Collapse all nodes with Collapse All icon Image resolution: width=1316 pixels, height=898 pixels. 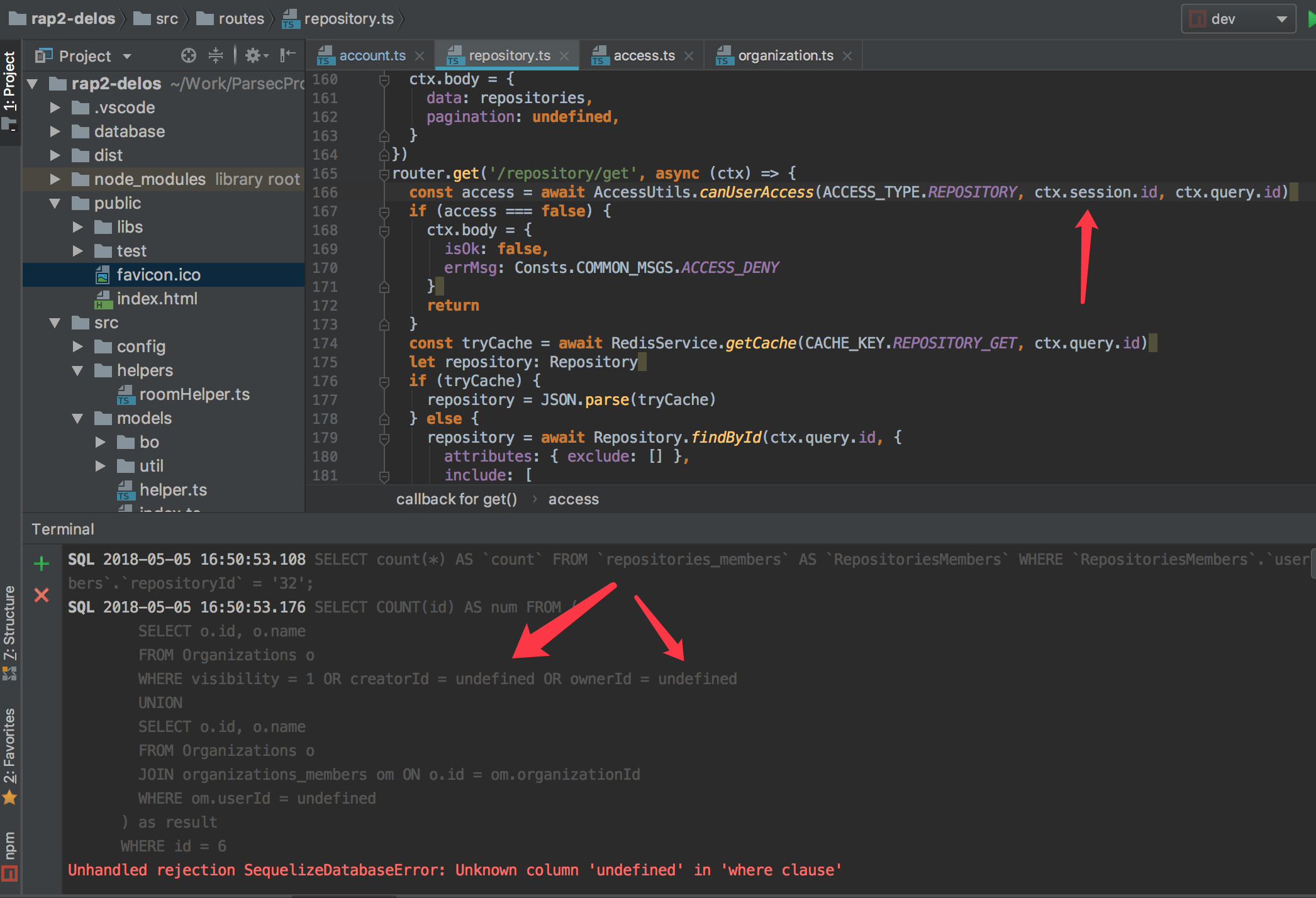coord(216,55)
